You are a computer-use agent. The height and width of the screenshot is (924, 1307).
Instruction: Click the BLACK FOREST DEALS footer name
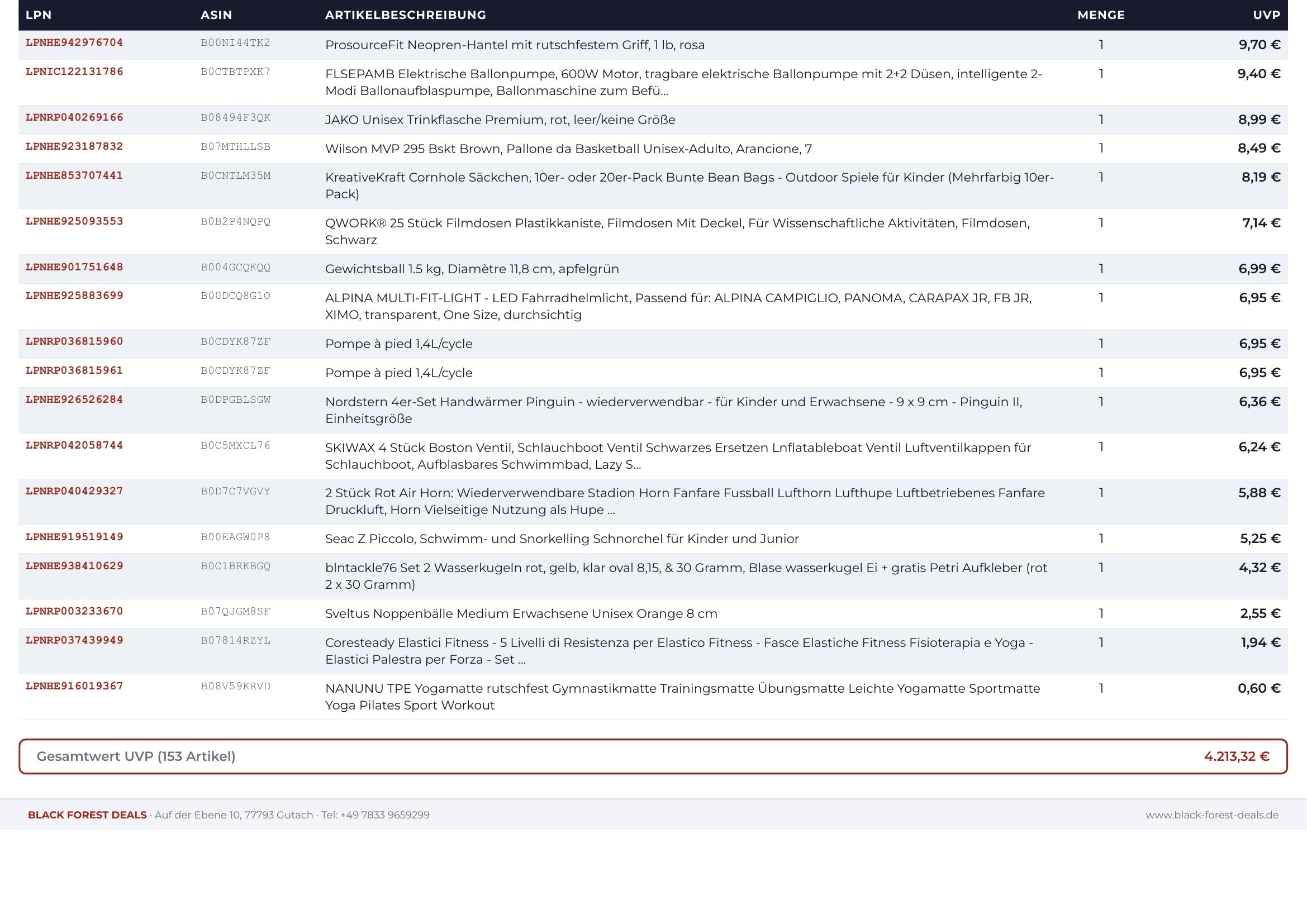click(x=87, y=815)
